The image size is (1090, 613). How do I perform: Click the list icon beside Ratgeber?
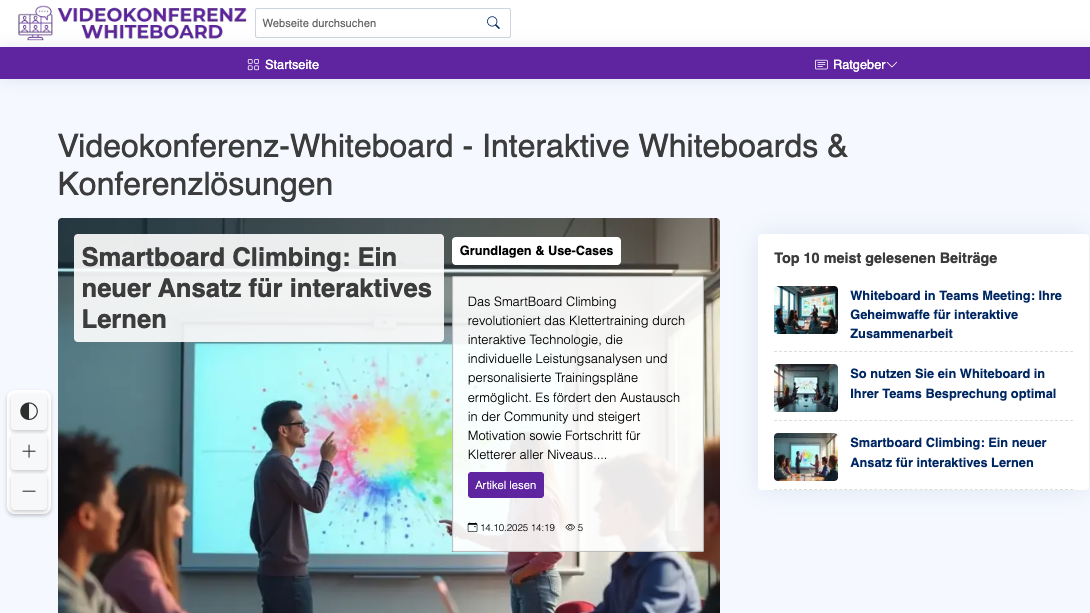click(x=820, y=64)
